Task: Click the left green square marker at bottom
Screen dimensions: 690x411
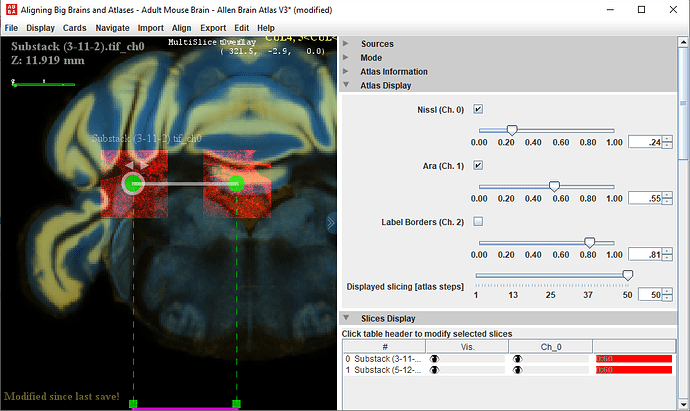Action: pos(133,404)
